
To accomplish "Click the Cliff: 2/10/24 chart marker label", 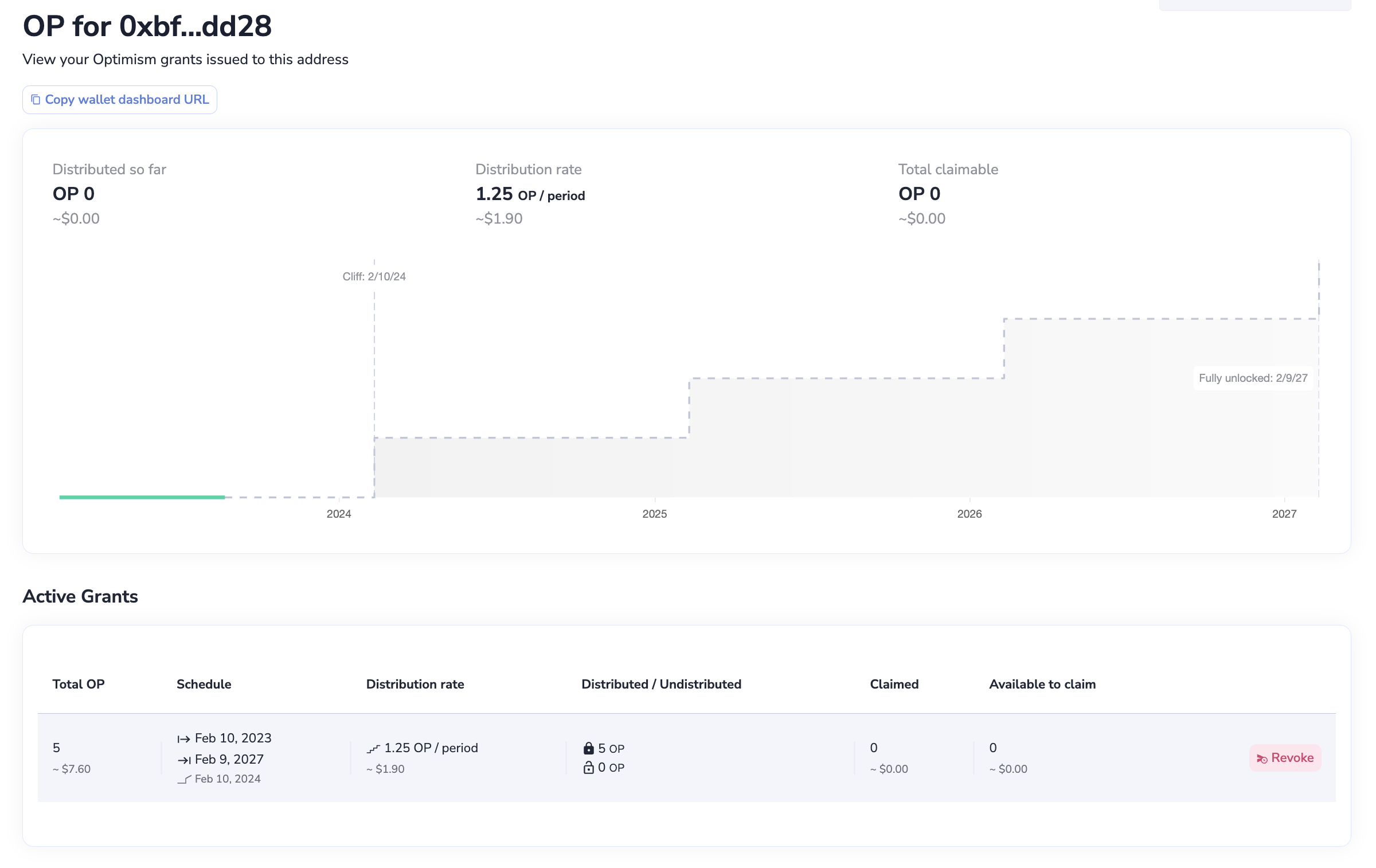I will (x=374, y=276).
